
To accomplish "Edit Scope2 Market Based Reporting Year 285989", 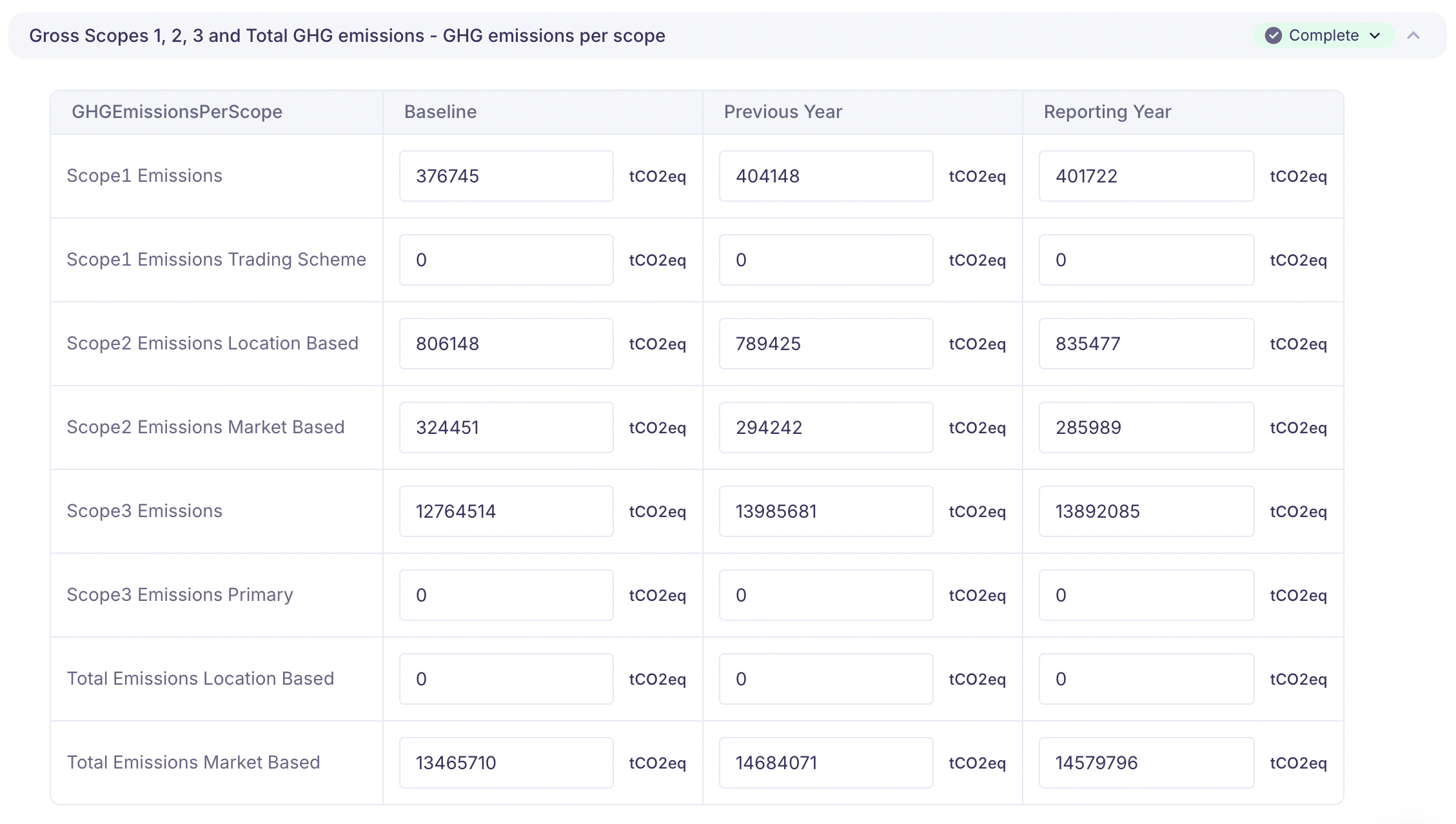I will tap(1146, 427).
